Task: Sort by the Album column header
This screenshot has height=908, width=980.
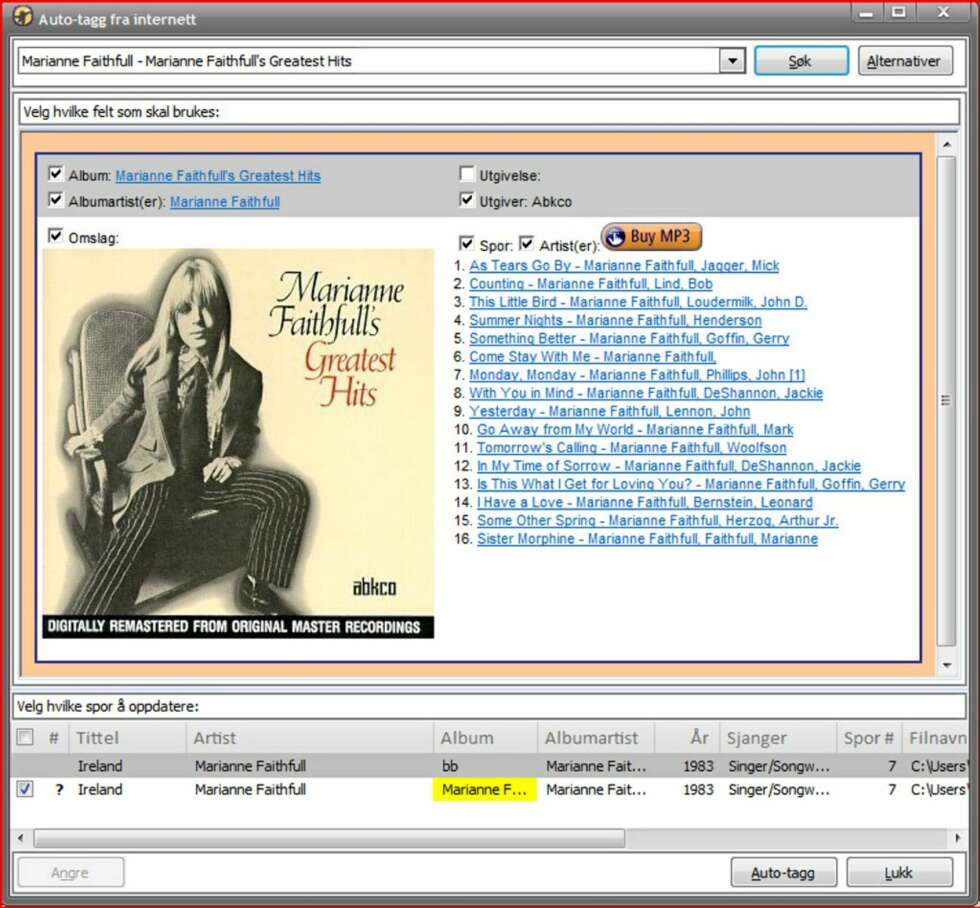Action: pyautogui.click(x=486, y=738)
